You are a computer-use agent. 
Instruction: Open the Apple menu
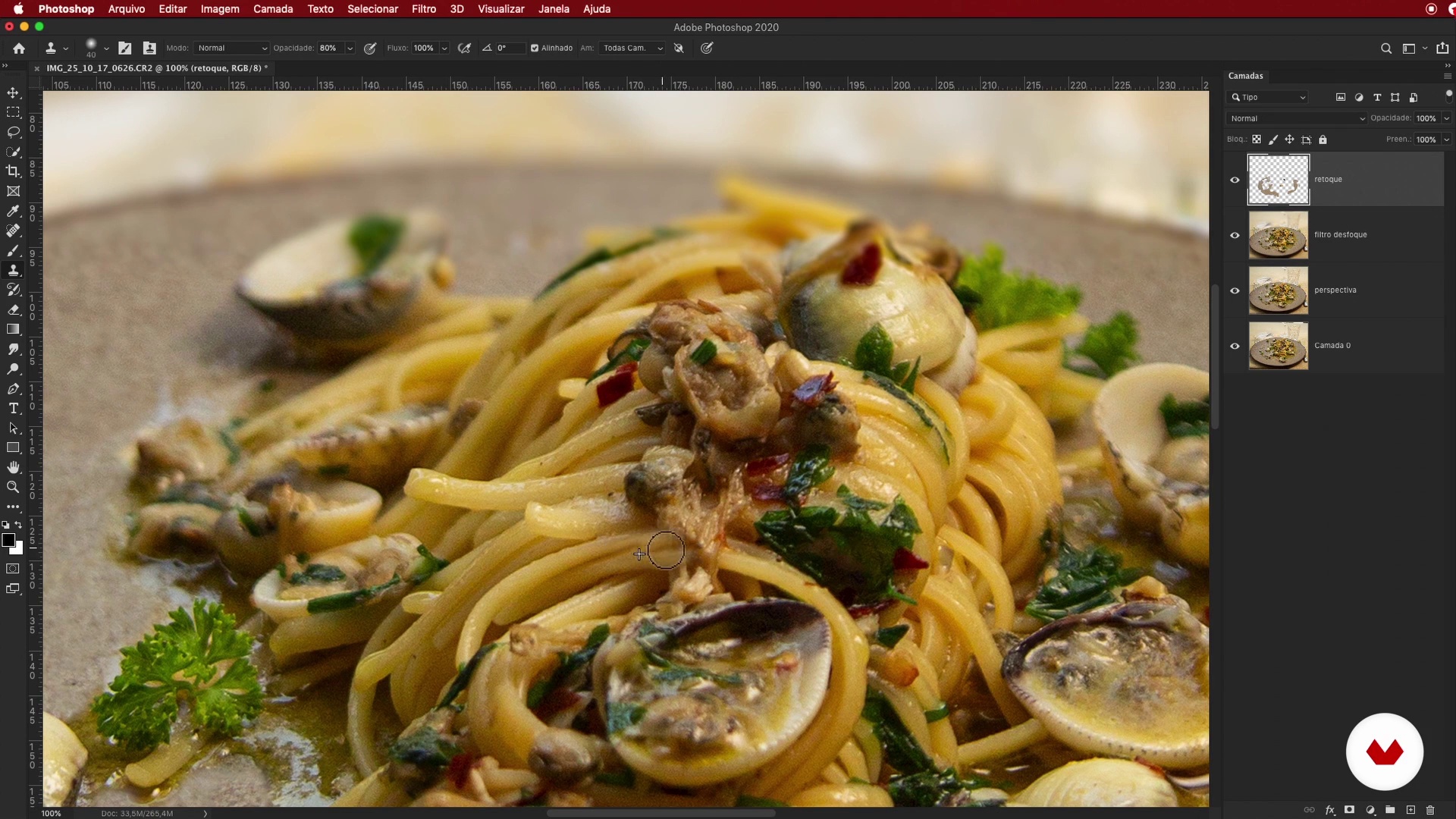coord(18,9)
